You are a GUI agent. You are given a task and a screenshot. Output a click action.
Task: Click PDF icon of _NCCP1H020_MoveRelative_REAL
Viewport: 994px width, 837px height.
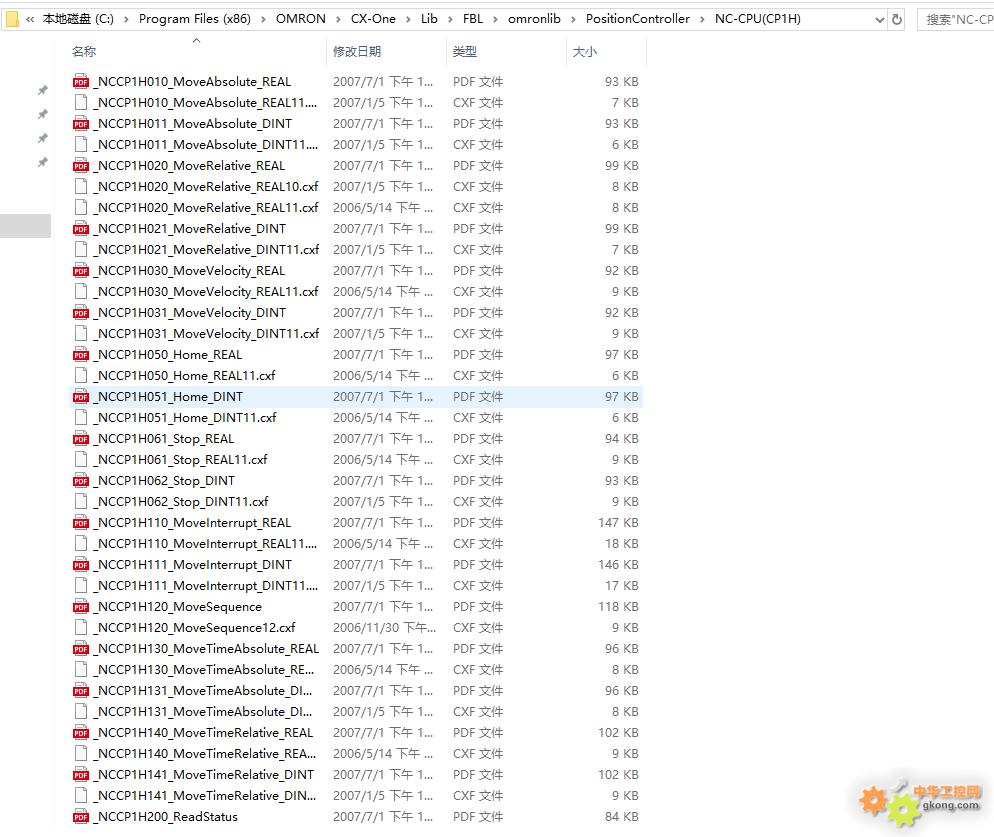click(x=81, y=165)
